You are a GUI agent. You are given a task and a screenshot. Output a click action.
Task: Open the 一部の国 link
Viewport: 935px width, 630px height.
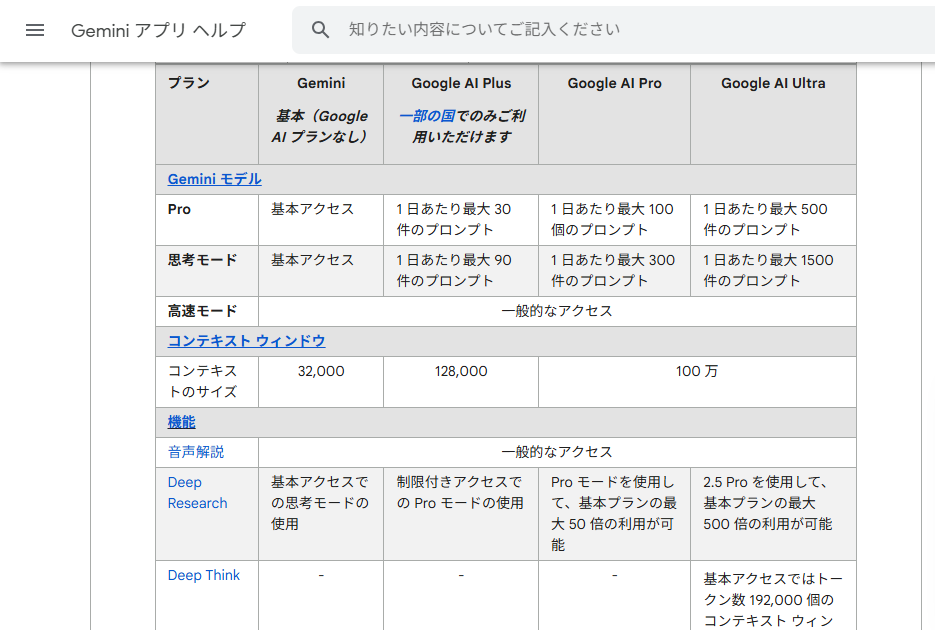(x=427, y=116)
